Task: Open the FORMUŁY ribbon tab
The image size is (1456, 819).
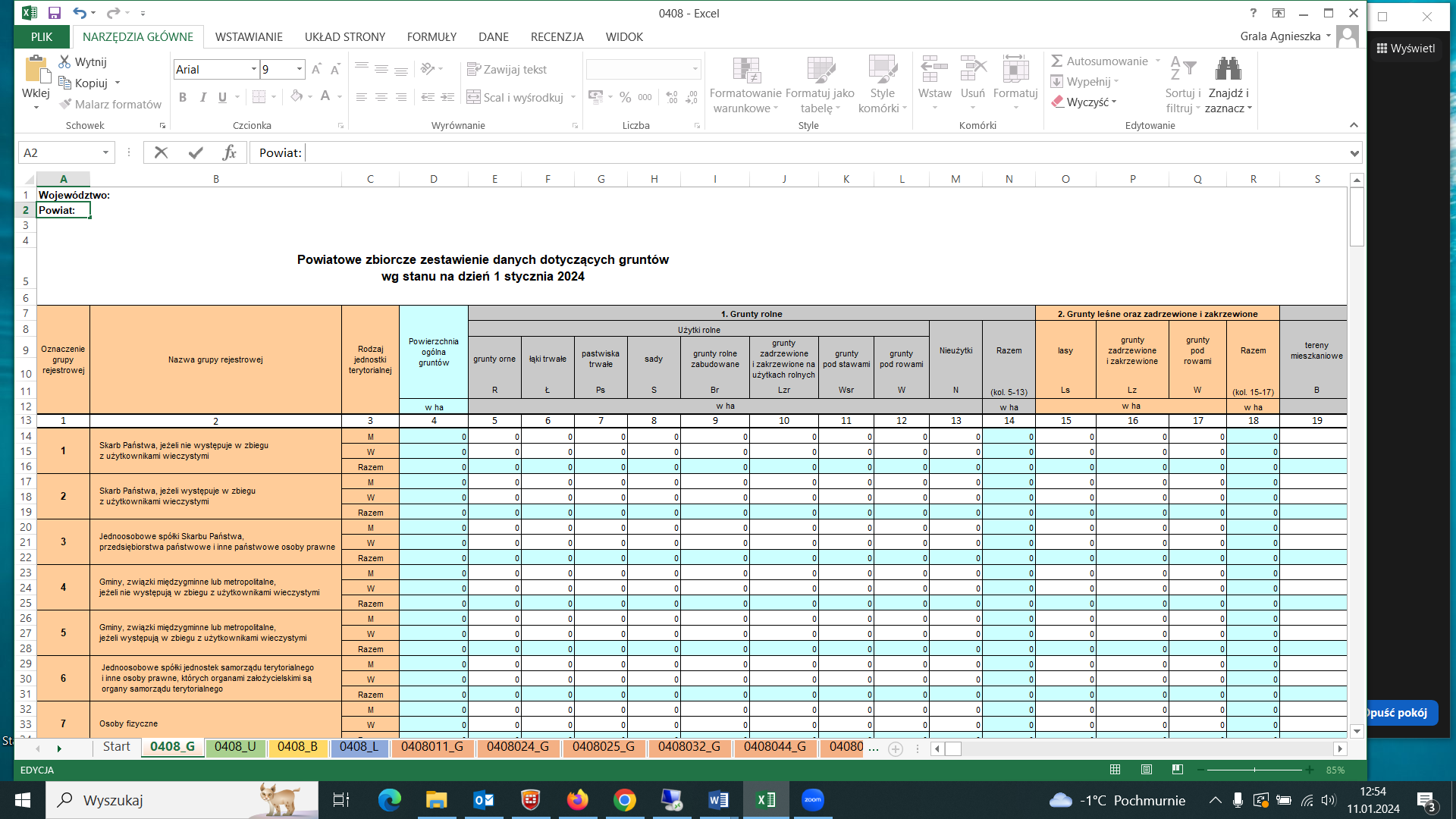Action: tap(431, 36)
